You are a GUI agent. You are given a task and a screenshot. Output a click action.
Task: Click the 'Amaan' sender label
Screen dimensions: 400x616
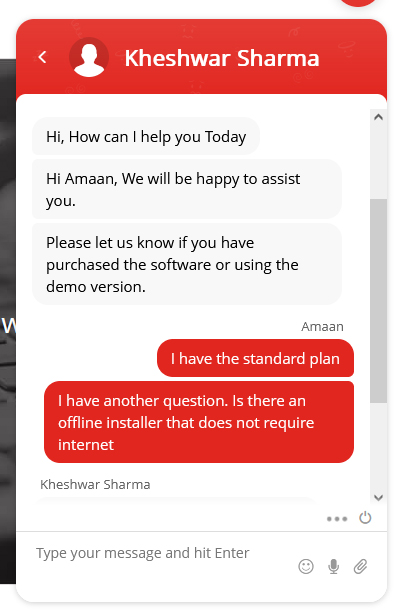click(x=322, y=326)
